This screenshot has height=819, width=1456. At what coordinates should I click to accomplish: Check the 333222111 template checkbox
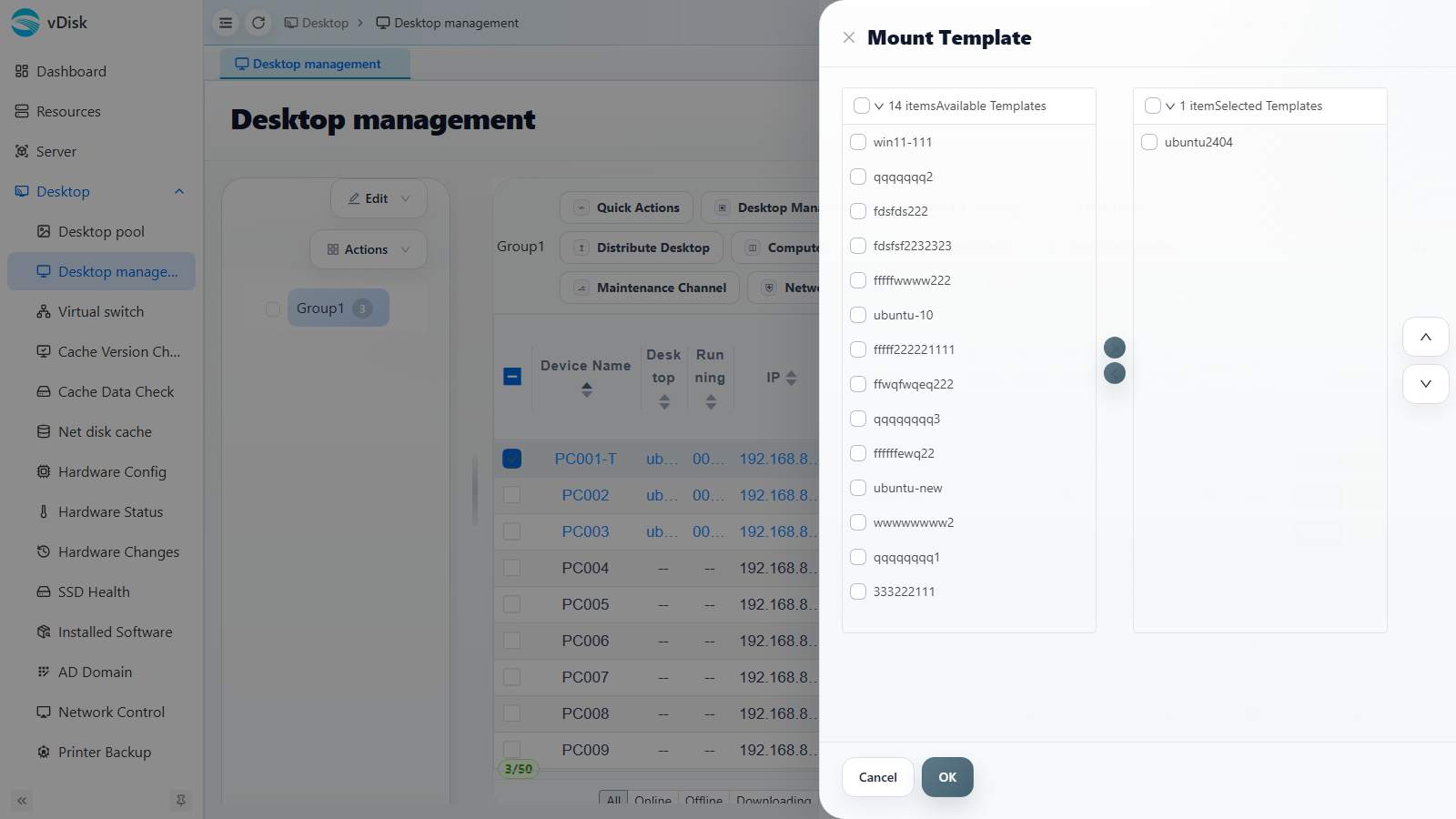858,591
